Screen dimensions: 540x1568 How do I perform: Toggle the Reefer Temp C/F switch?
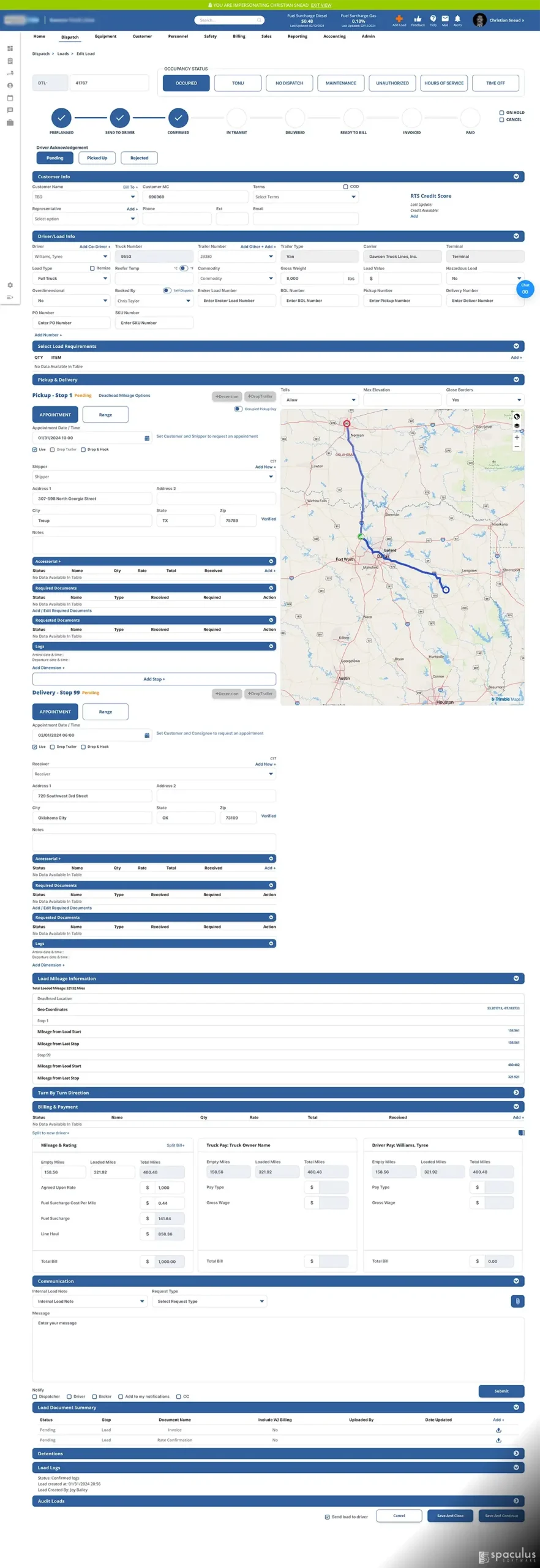[183, 268]
